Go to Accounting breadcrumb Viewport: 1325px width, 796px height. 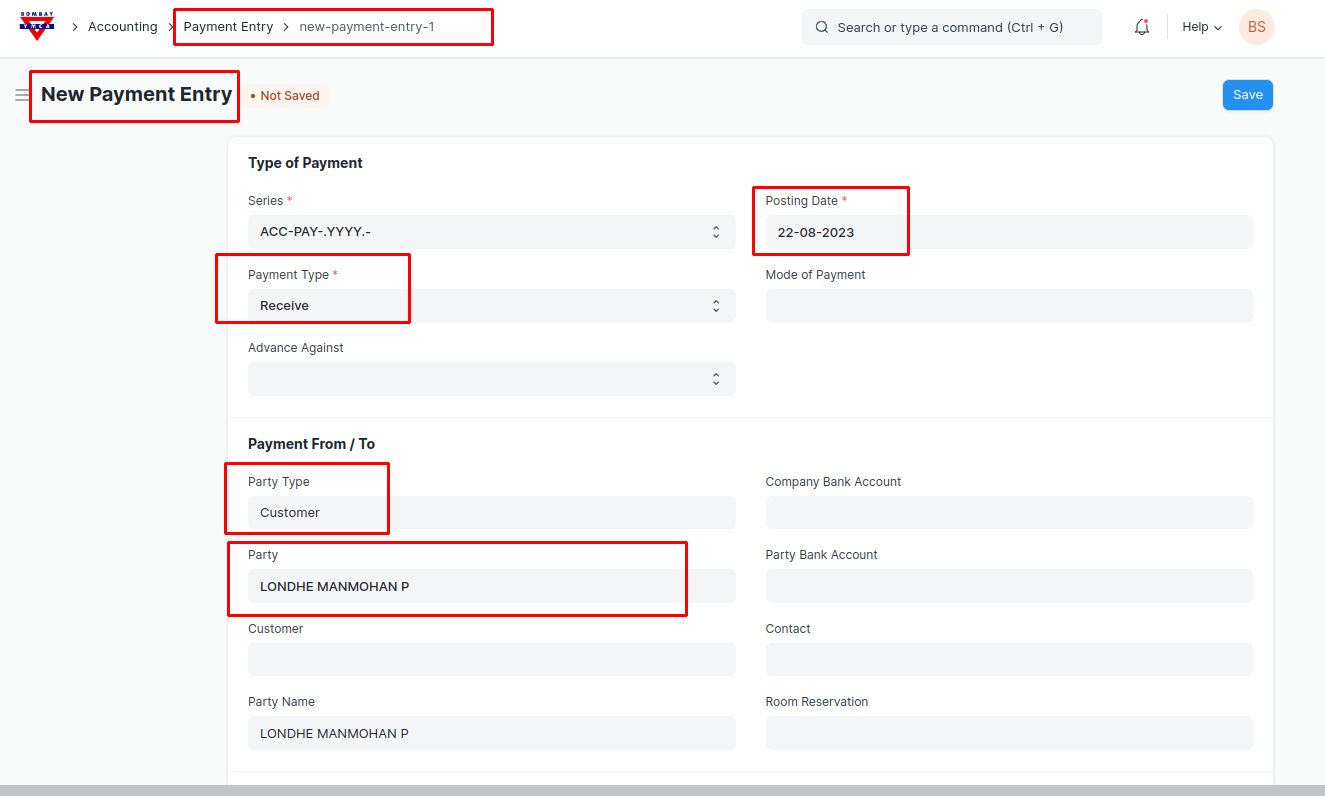(x=122, y=27)
